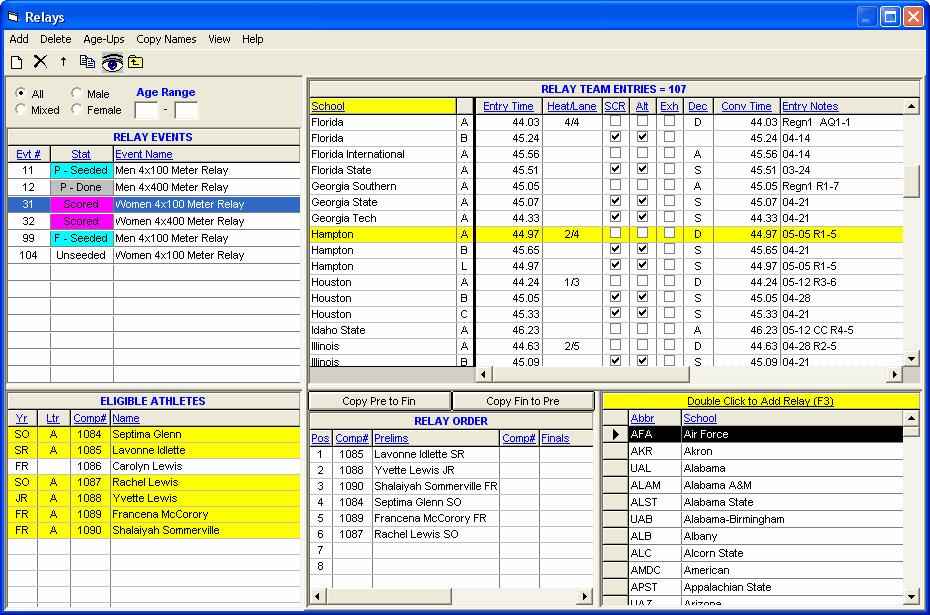Click Copy Fin to Pre button
This screenshot has width=930, height=615.
[x=523, y=401]
